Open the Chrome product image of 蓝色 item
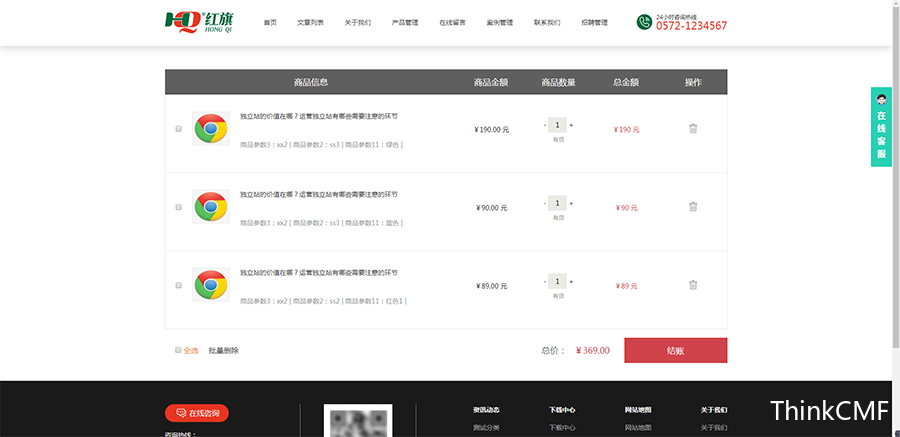Image resolution: width=900 pixels, height=437 pixels. 211,206
